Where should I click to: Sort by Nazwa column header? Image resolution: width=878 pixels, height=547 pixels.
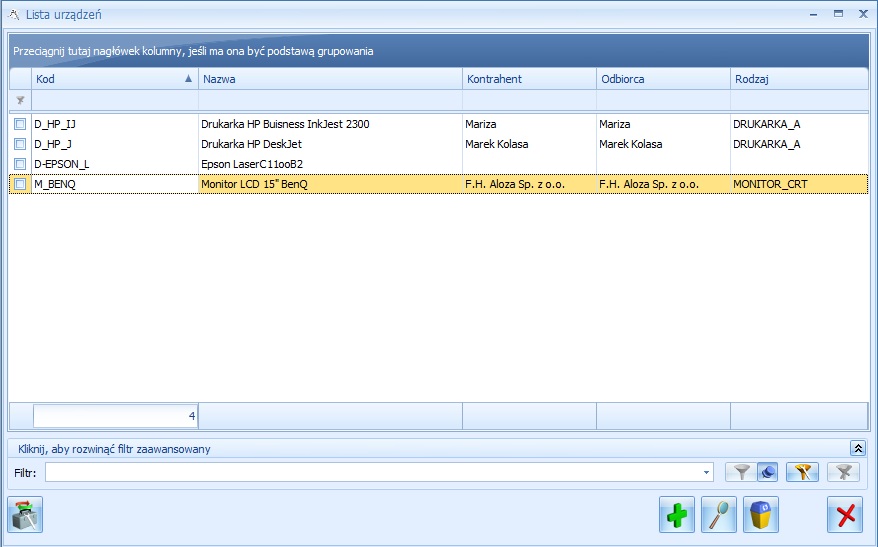click(330, 79)
